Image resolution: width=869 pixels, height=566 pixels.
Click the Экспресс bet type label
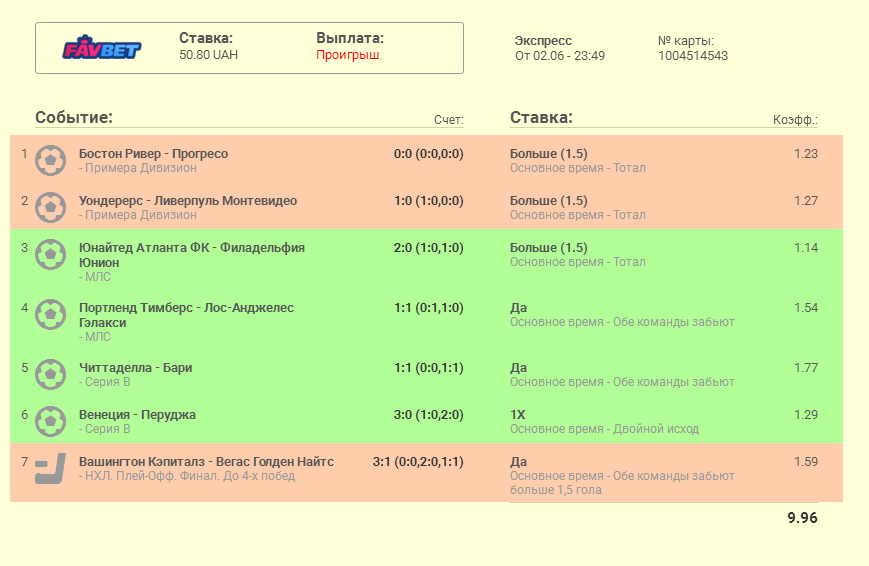click(x=543, y=41)
